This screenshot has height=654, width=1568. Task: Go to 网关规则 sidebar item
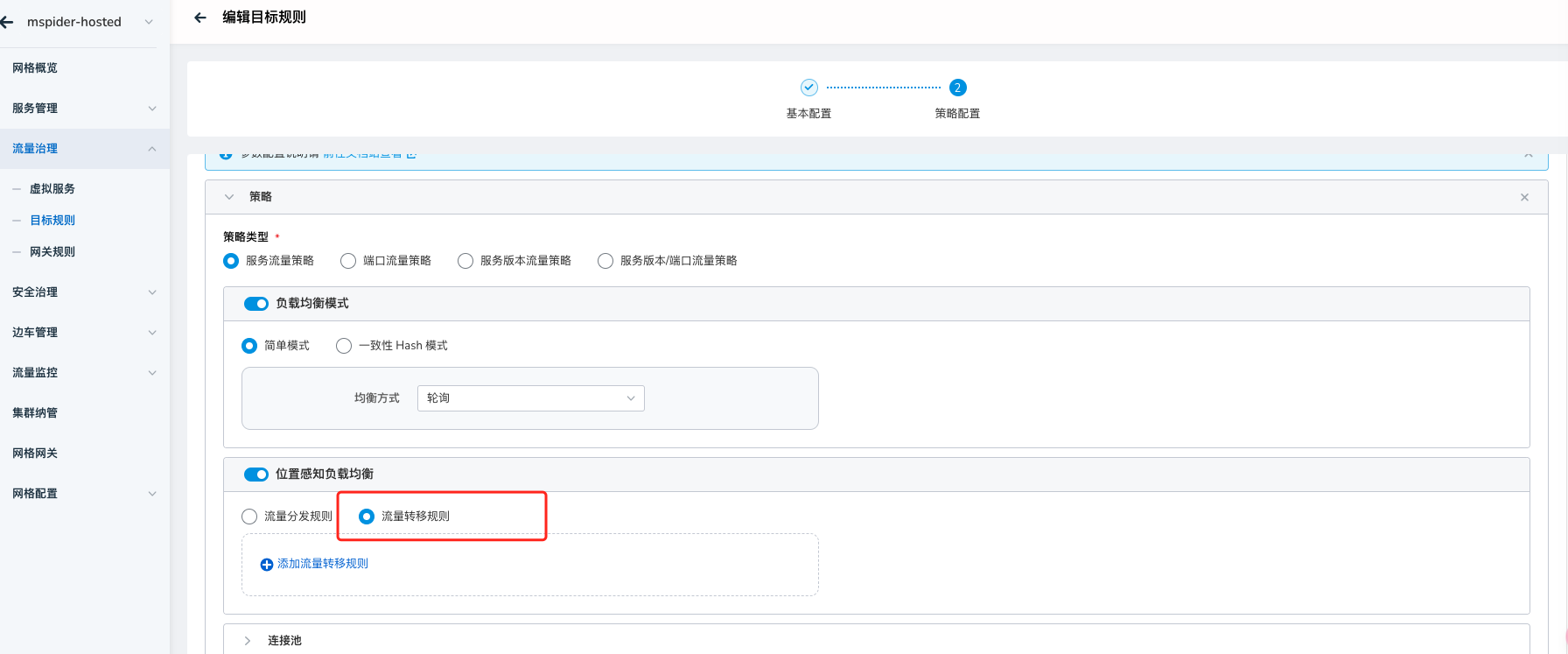[x=52, y=252]
